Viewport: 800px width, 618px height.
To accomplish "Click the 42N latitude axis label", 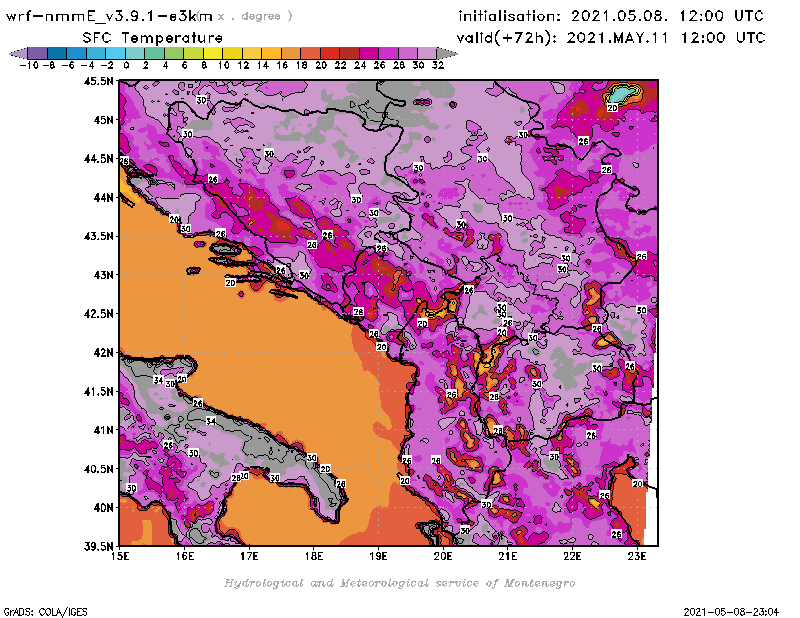I will click(102, 352).
